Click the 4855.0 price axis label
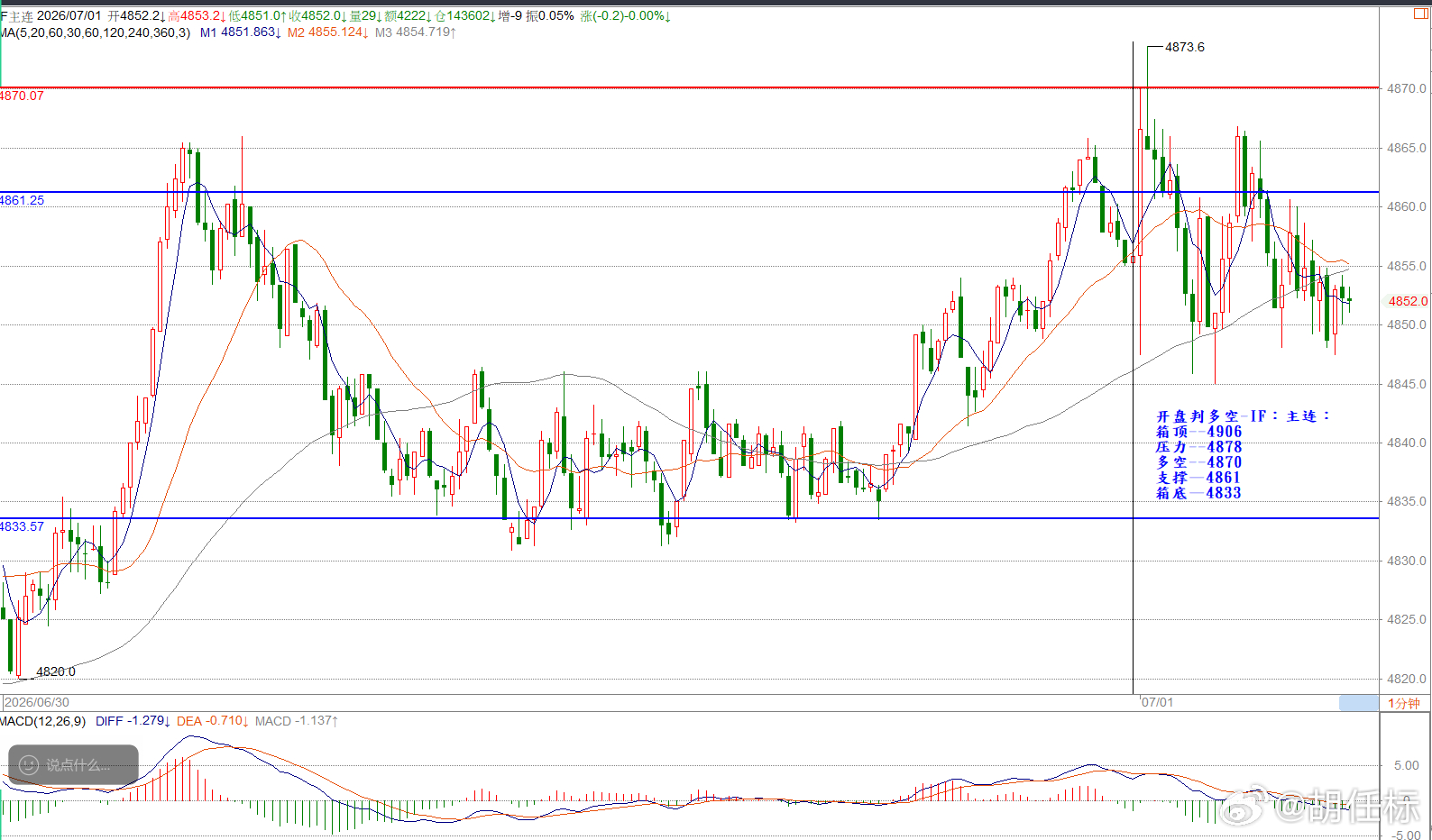1432x840 pixels. pos(1407,266)
